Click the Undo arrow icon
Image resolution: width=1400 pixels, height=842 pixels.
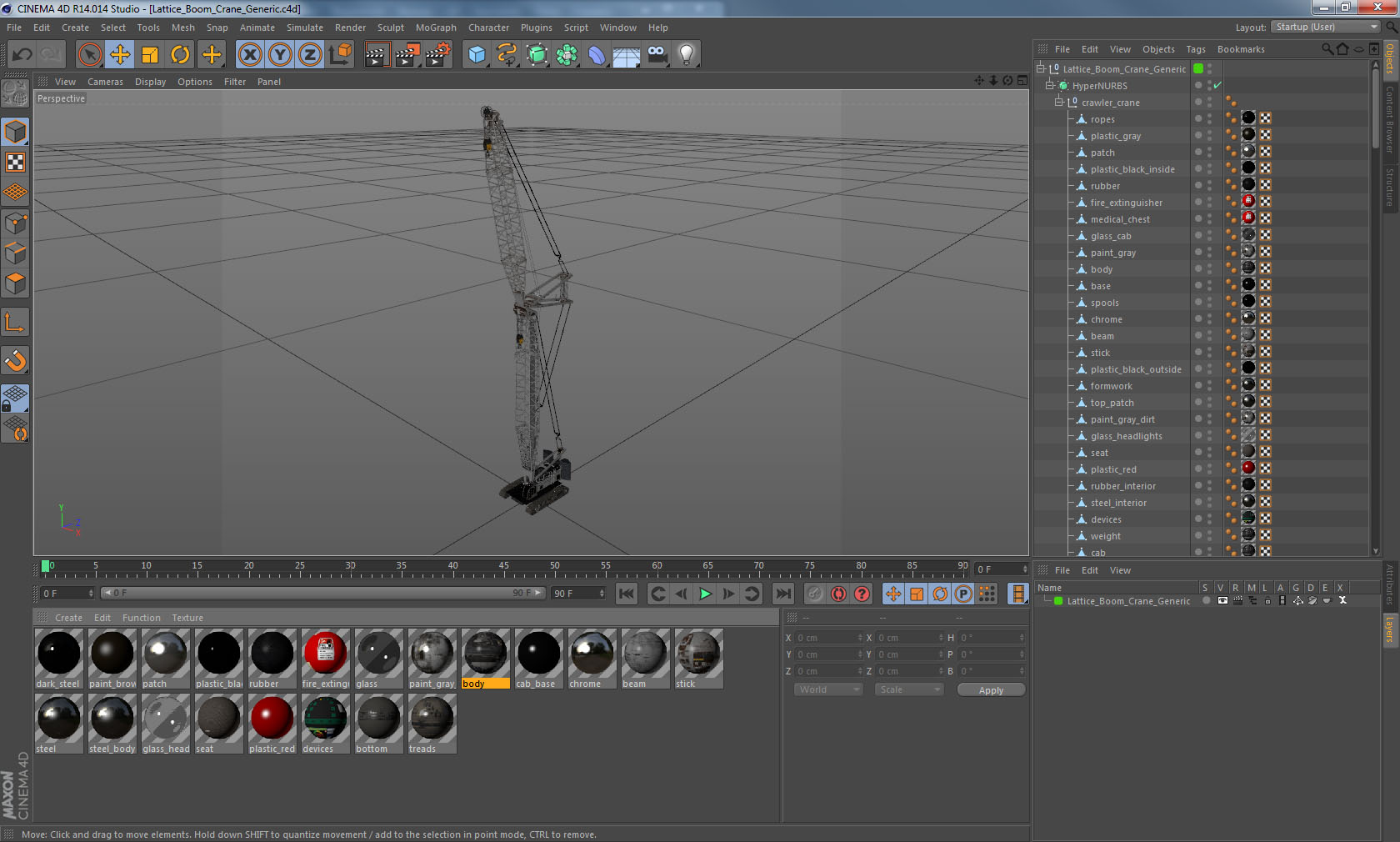tap(22, 55)
